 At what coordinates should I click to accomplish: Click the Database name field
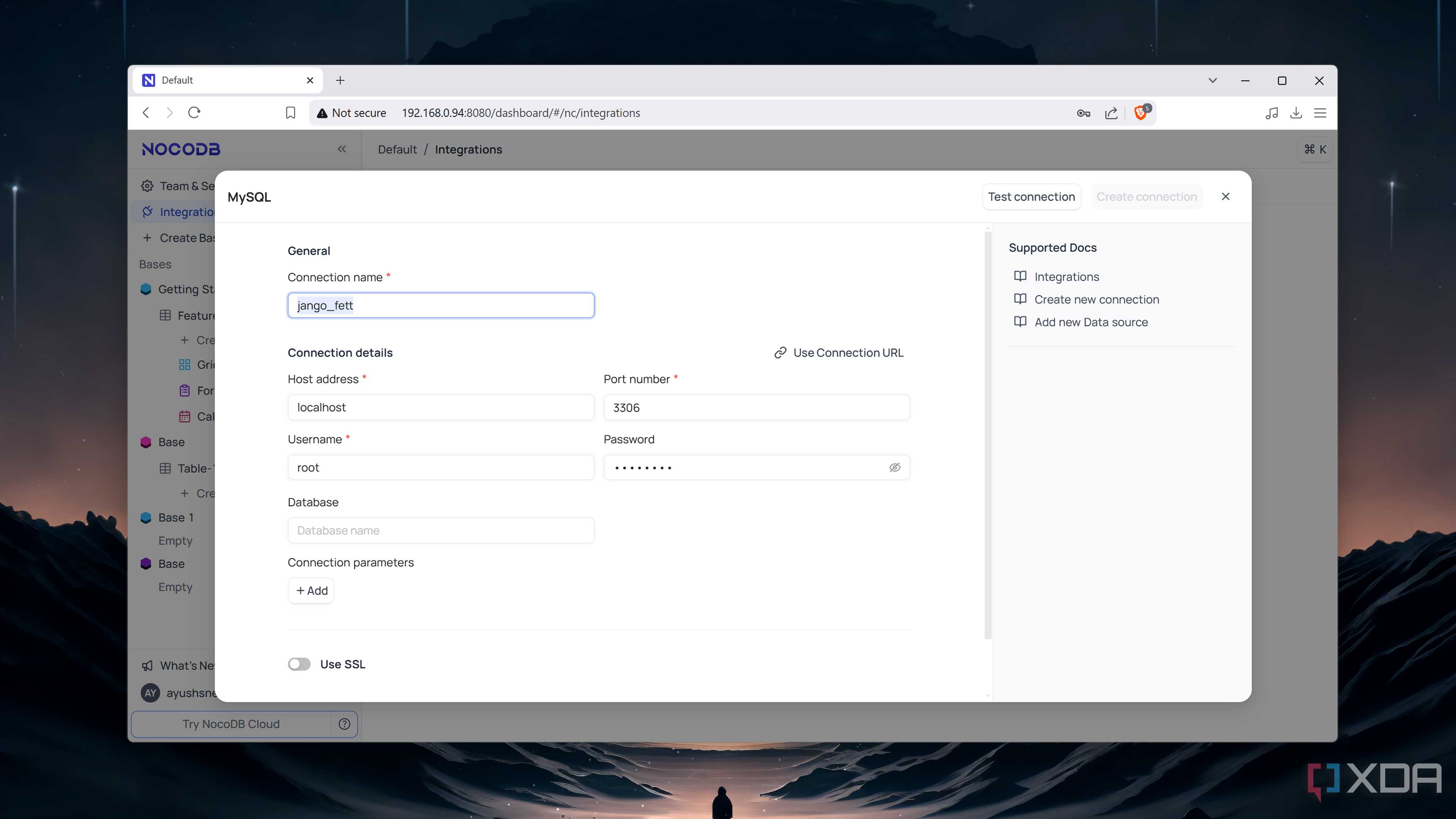click(x=441, y=531)
